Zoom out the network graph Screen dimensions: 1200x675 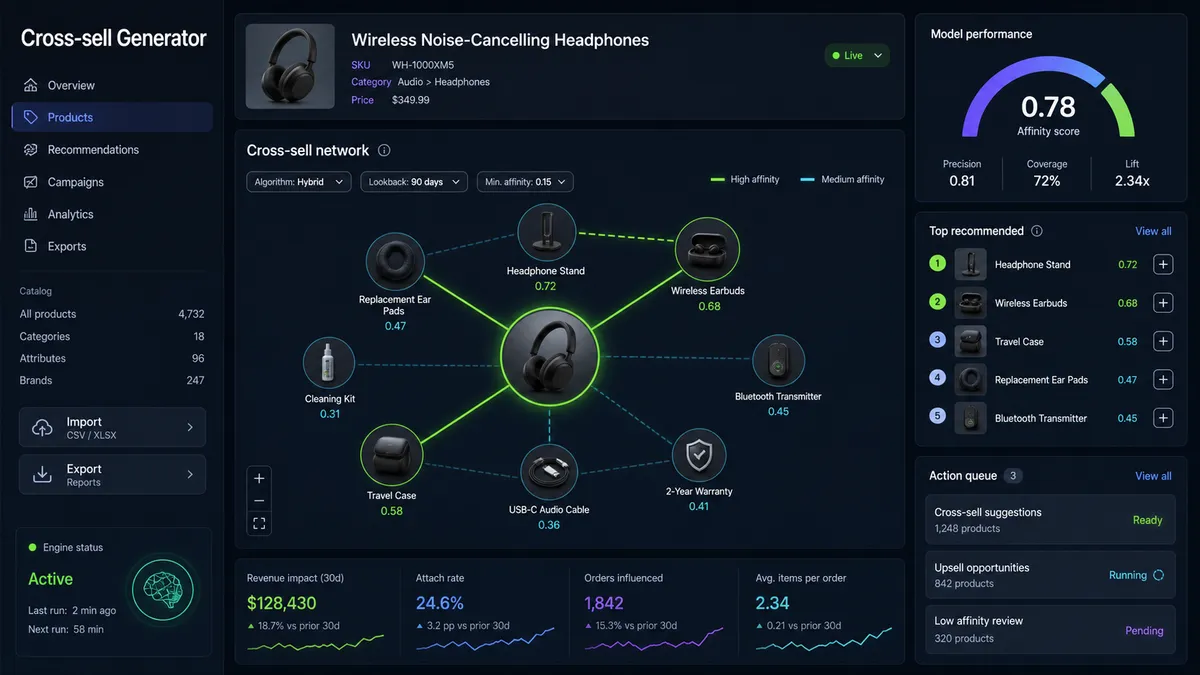259,500
